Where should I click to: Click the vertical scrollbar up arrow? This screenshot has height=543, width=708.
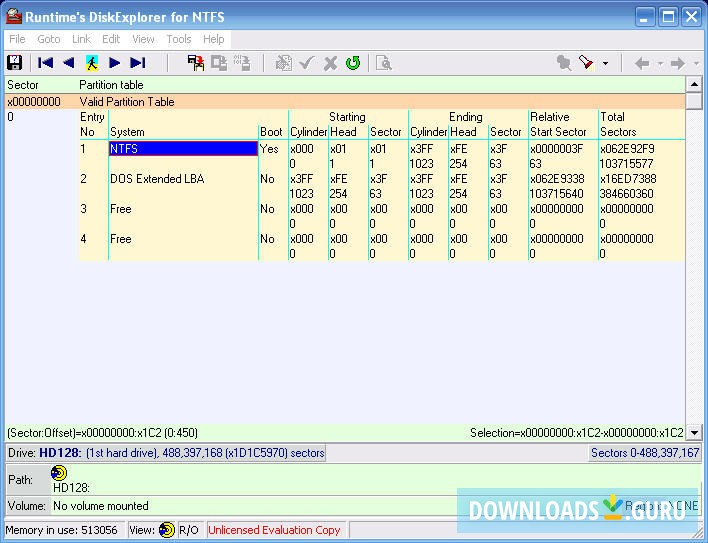(x=694, y=85)
